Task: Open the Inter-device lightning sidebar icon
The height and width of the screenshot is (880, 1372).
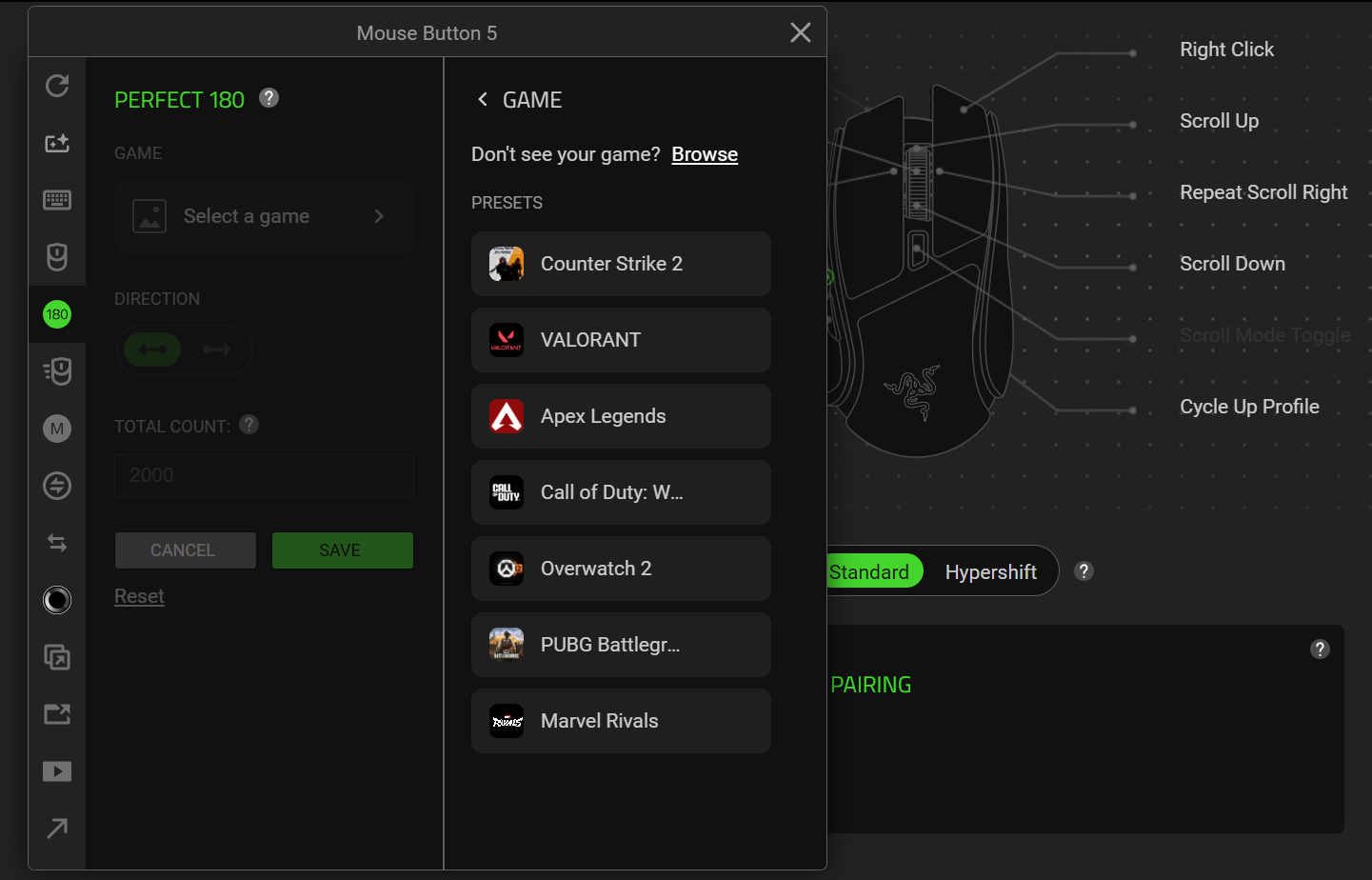Action: pyautogui.click(x=57, y=486)
